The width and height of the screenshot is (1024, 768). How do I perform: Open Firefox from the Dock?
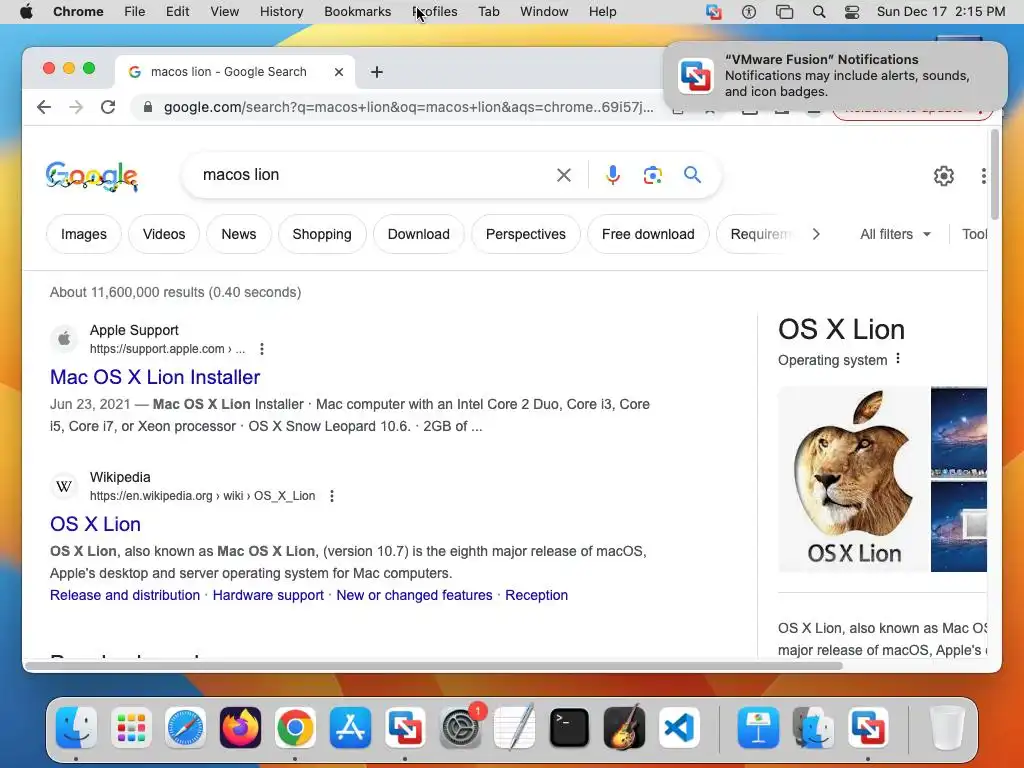pos(240,728)
